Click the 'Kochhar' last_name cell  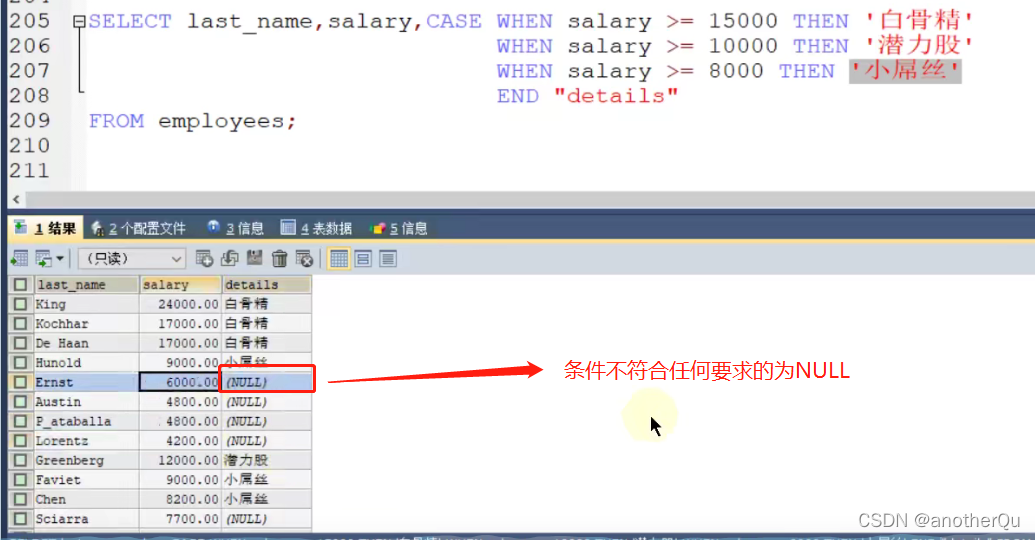pyautogui.click(x=86, y=323)
